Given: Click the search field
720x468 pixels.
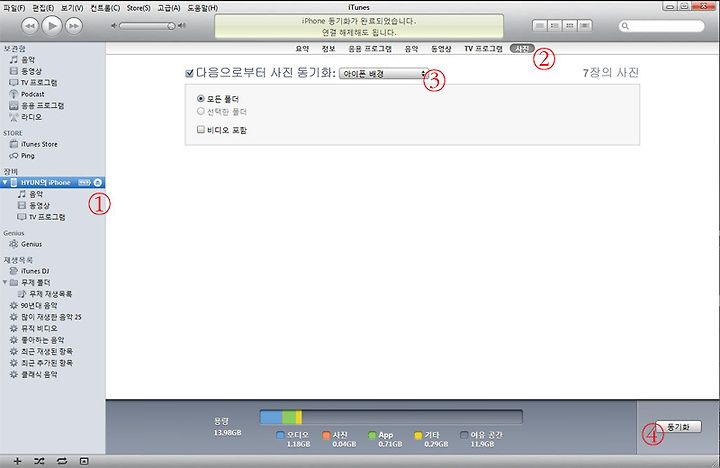Looking at the screenshot, I should 661,26.
